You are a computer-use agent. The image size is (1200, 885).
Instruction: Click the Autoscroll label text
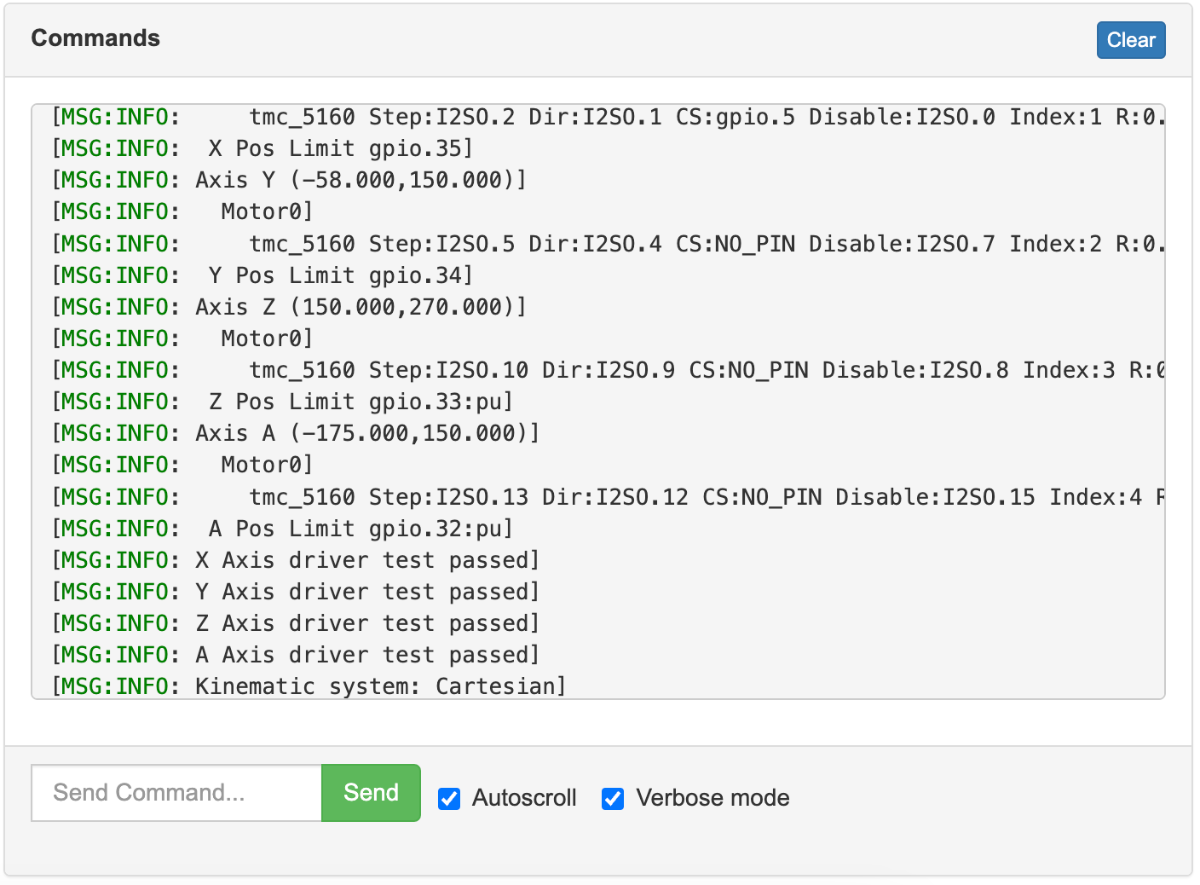[524, 798]
